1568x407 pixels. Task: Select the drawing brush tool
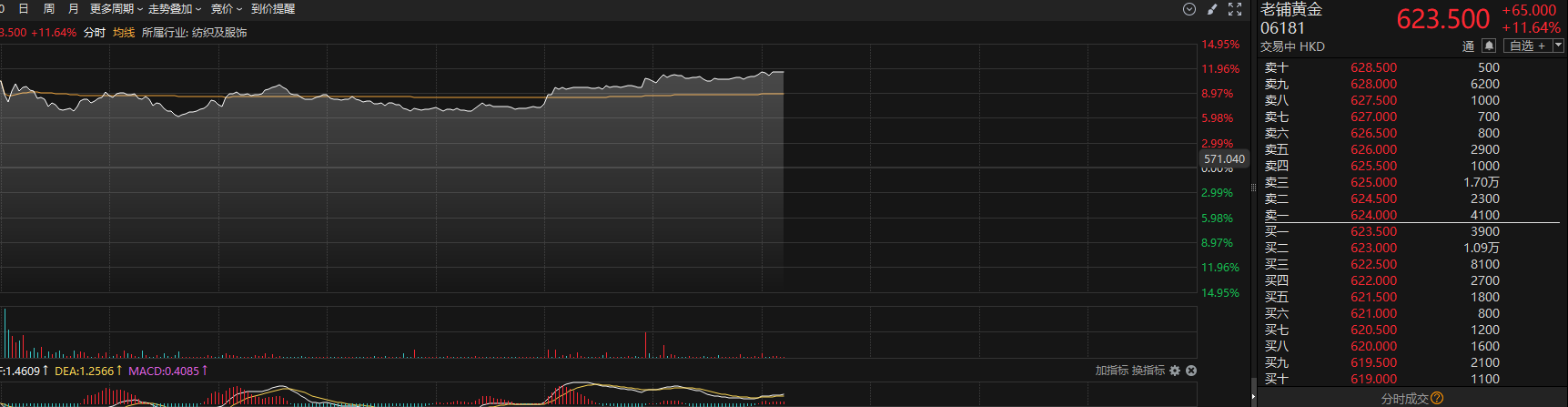tap(1212, 9)
